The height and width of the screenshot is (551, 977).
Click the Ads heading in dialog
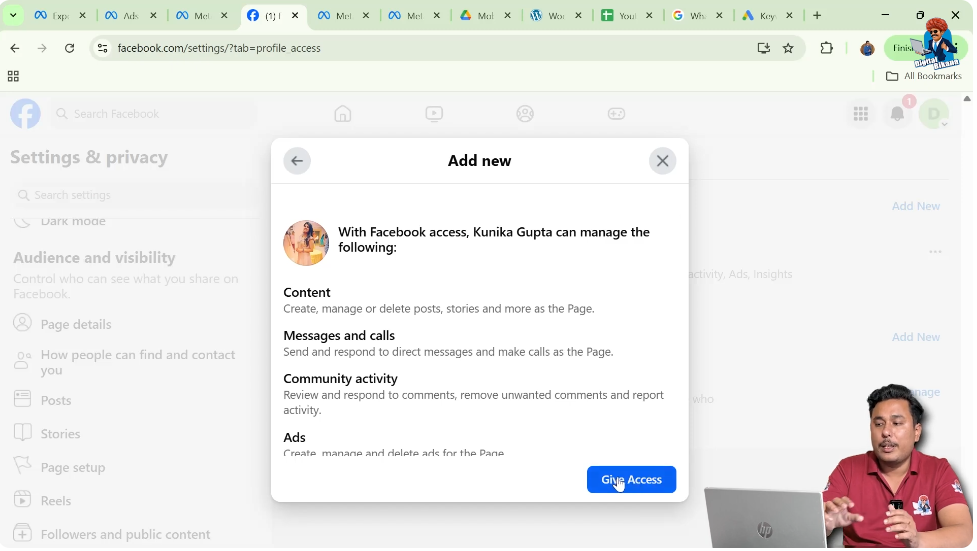pos(295,439)
